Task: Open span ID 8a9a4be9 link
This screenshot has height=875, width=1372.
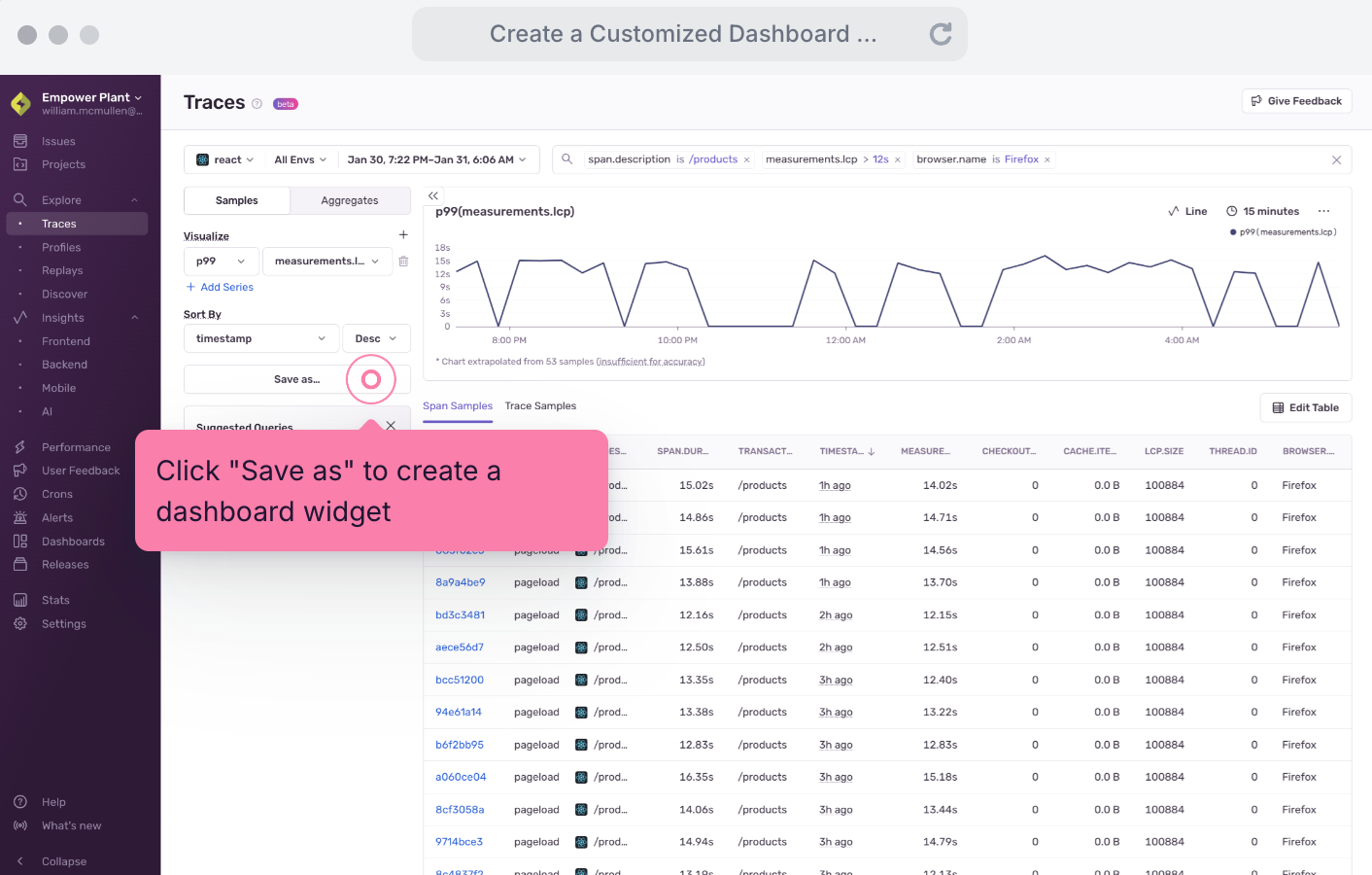Action: (x=460, y=583)
